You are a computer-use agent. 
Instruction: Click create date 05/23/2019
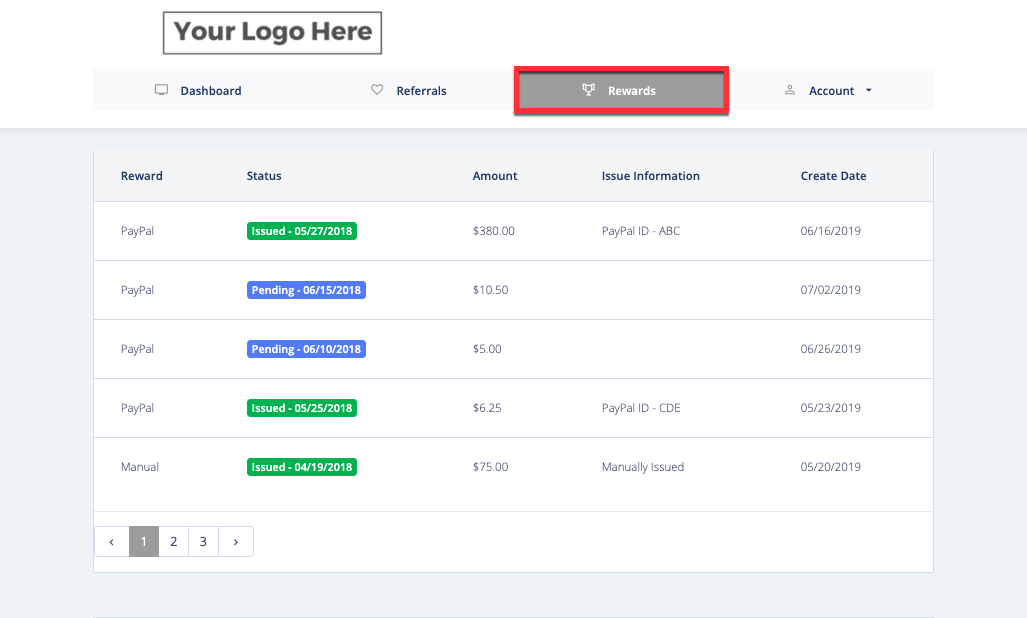click(x=831, y=408)
